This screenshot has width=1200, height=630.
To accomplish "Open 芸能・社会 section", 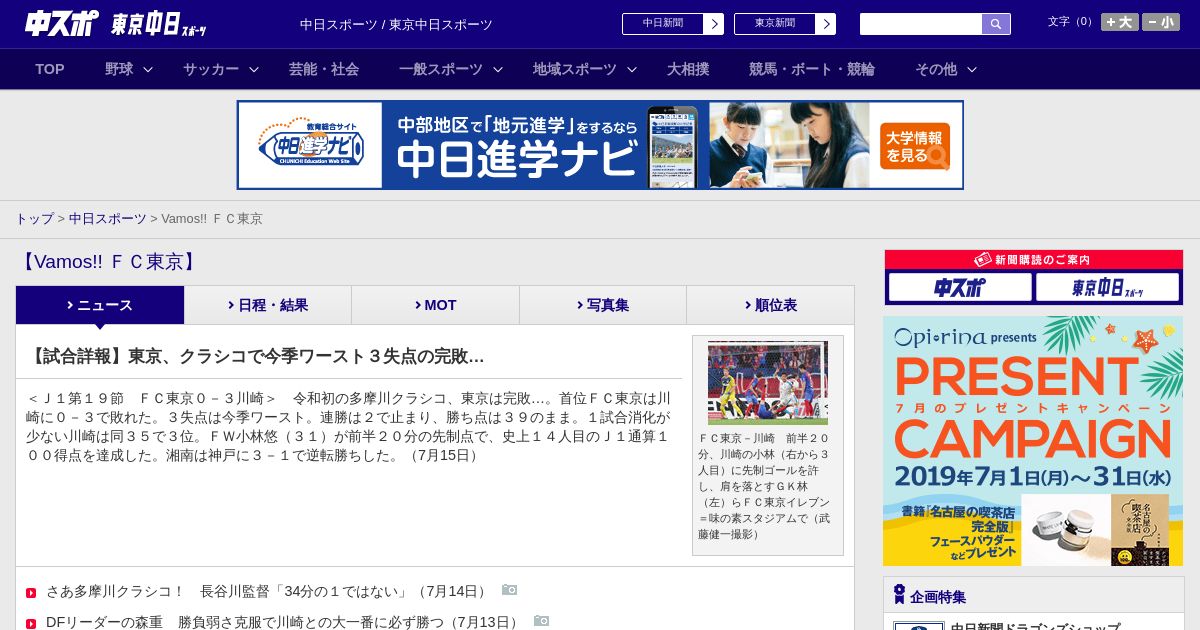I will click(324, 69).
